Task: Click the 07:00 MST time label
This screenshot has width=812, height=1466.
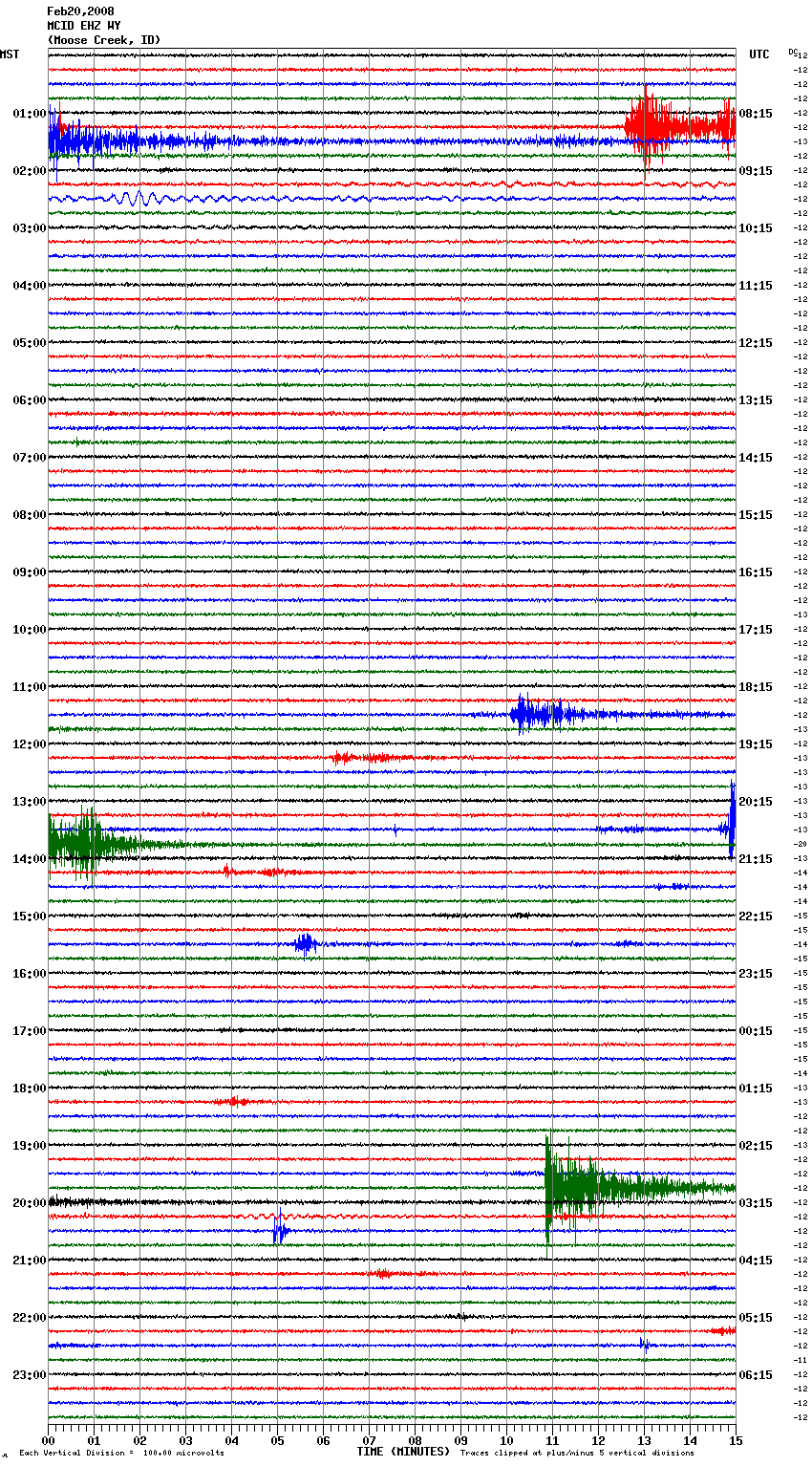Action: coord(29,458)
